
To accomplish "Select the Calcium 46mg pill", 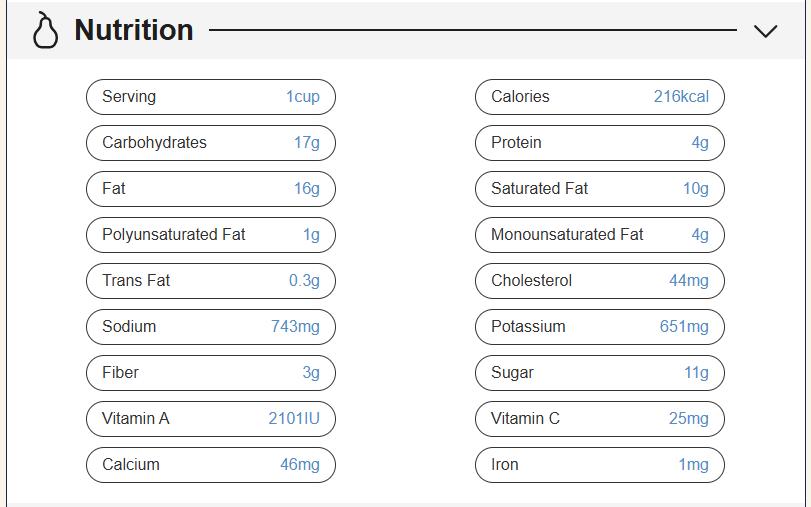I will click(x=210, y=465).
